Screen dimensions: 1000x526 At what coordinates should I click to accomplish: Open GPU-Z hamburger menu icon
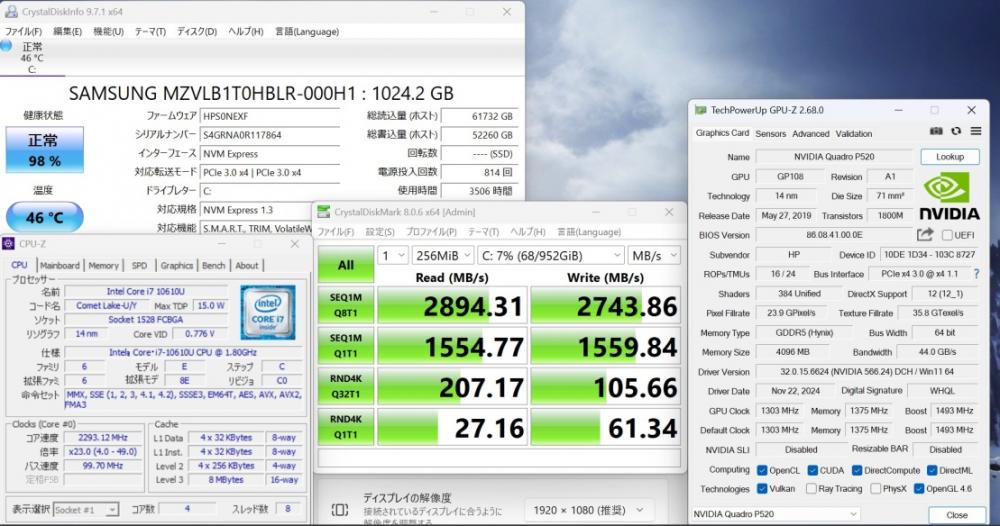point(976,131)
